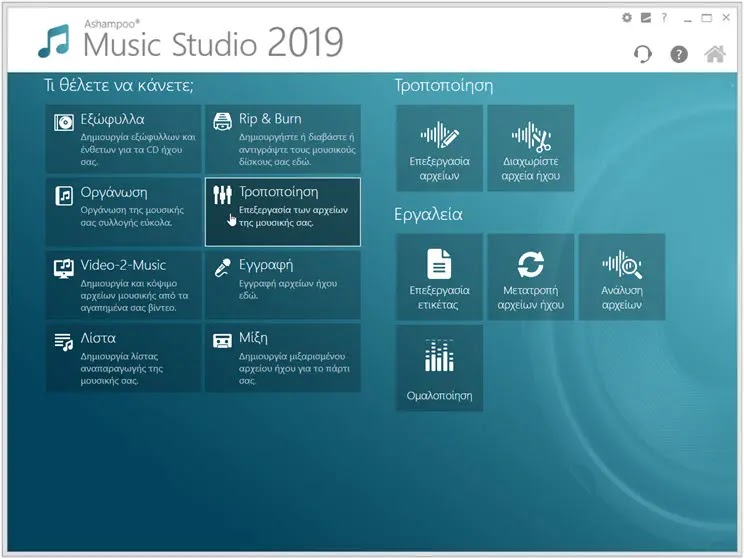Launch Επεξεργασία αρχείων waveform pencil tool
The width and height of the screenshot is (744, 559).
coord(439,148)
